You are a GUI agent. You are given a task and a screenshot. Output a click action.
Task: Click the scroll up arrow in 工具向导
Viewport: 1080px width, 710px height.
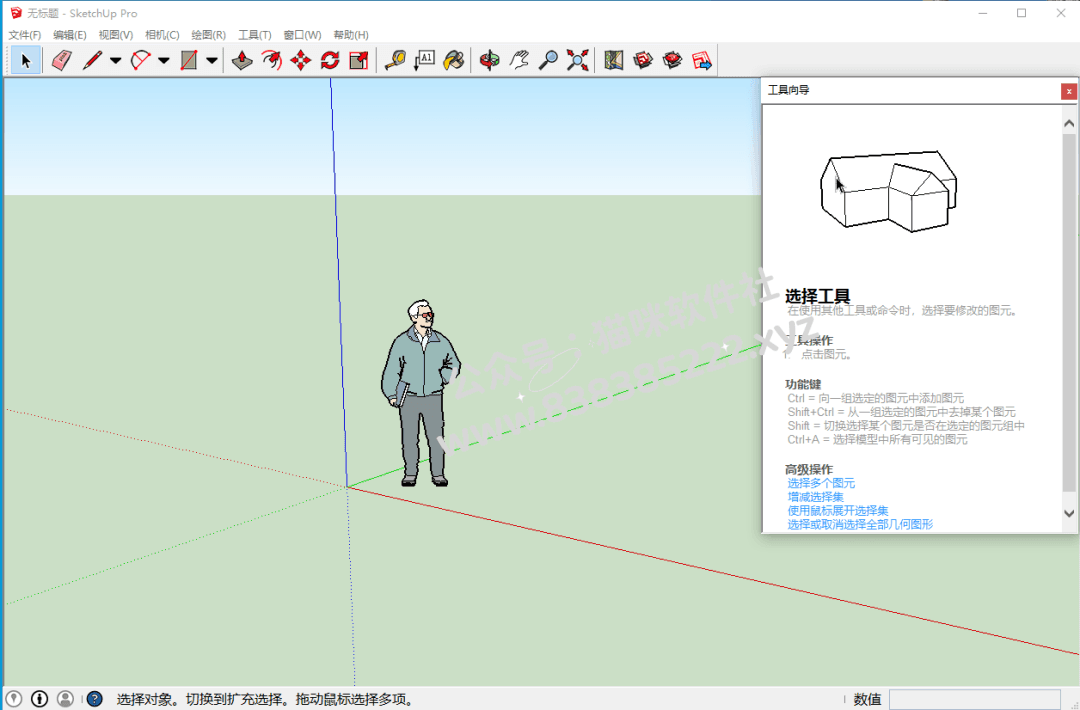point(1069,123)
